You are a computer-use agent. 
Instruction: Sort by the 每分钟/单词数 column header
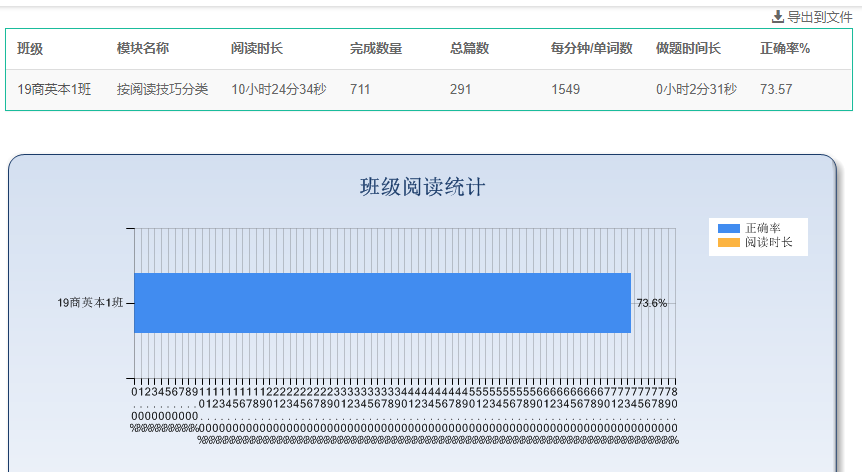592,48
